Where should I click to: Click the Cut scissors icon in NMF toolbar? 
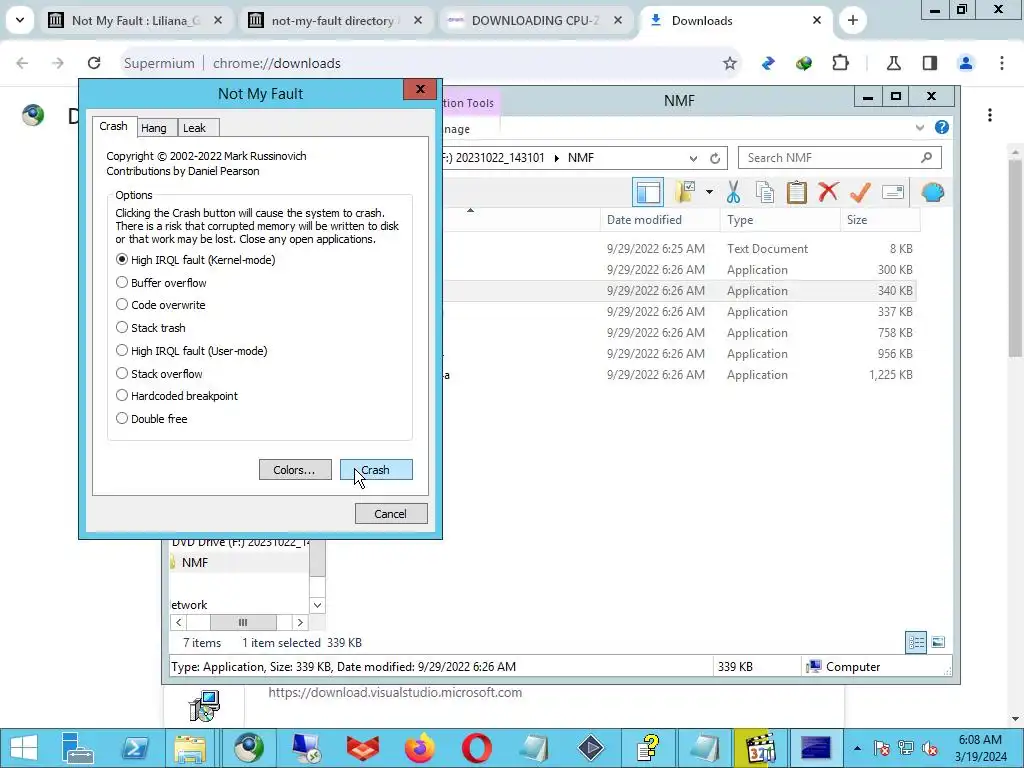click(x=733, y=193)
